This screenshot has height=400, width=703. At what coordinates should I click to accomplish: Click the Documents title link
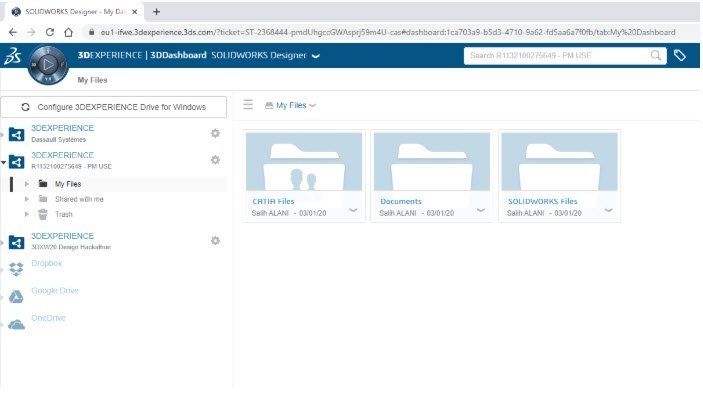coord(401,202)
